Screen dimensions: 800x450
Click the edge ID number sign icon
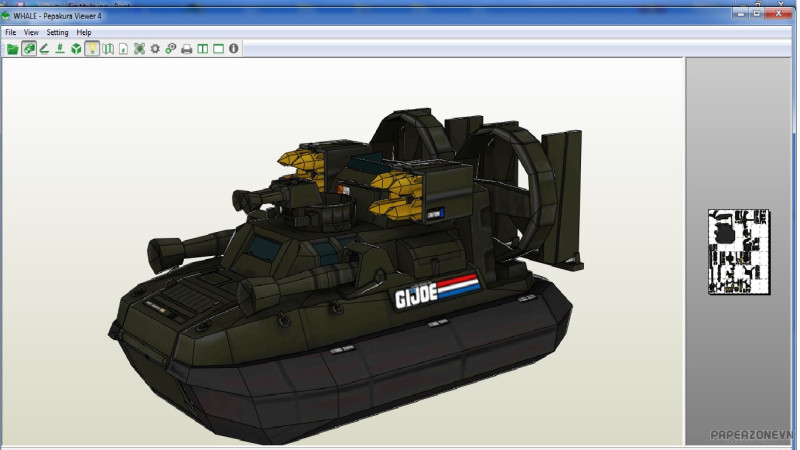coord(60,48)
